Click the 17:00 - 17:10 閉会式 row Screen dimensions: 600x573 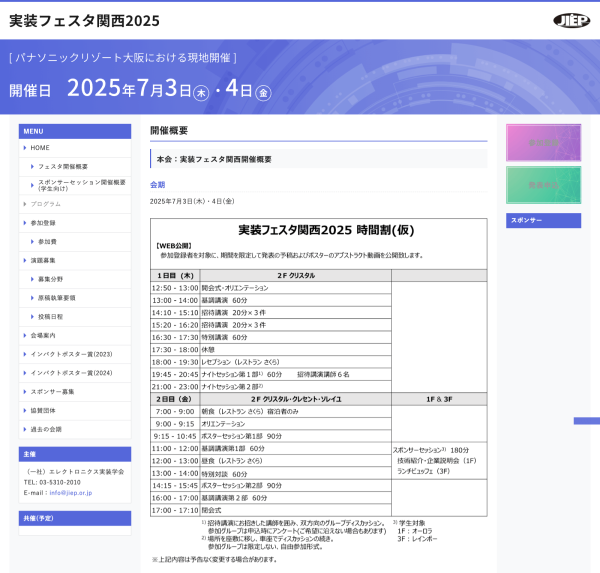271,510
